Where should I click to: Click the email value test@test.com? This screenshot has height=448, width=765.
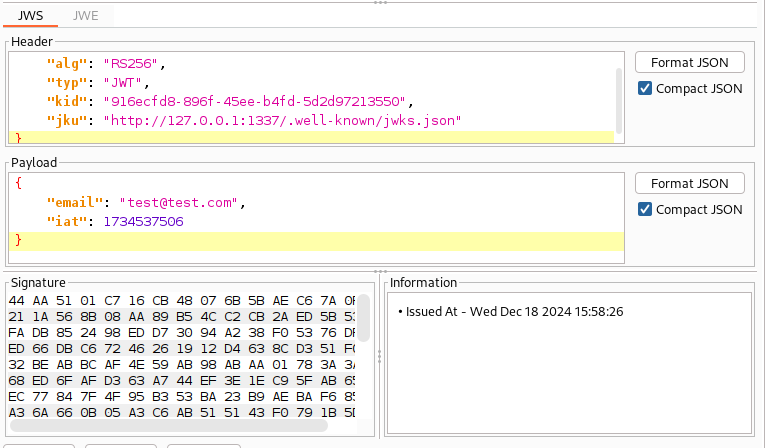click(181, 202)
